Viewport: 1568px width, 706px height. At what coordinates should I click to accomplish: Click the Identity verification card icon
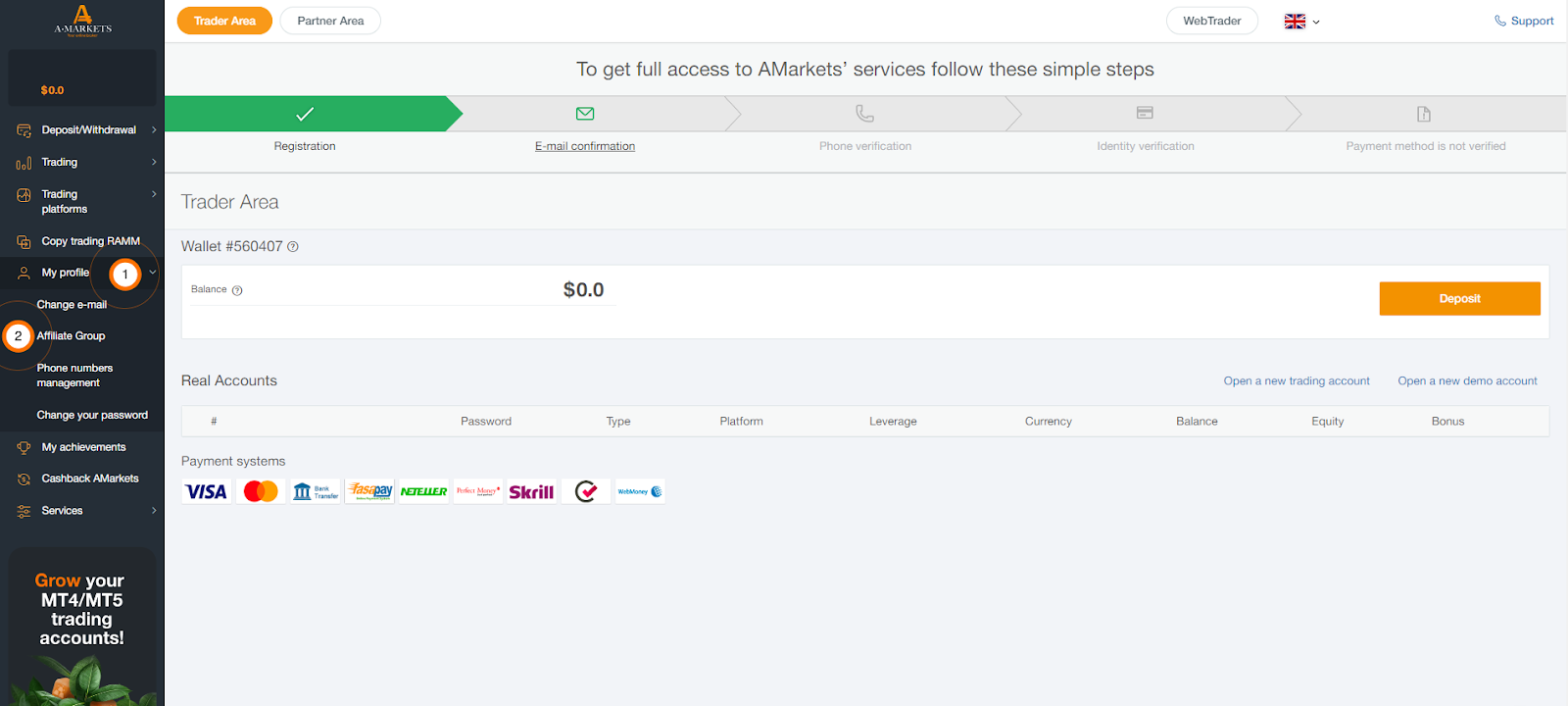[1145, 113]
